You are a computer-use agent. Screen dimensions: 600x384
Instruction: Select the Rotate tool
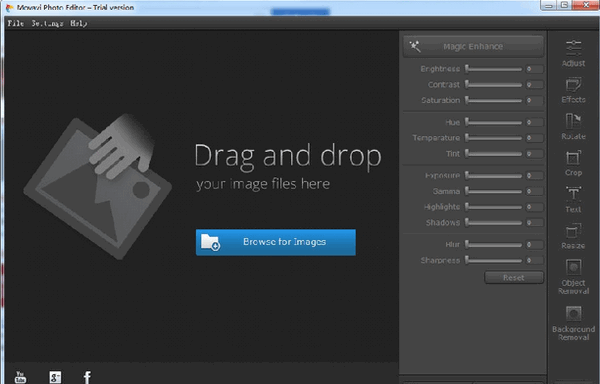pyautogui.click(x=573, y=127)
